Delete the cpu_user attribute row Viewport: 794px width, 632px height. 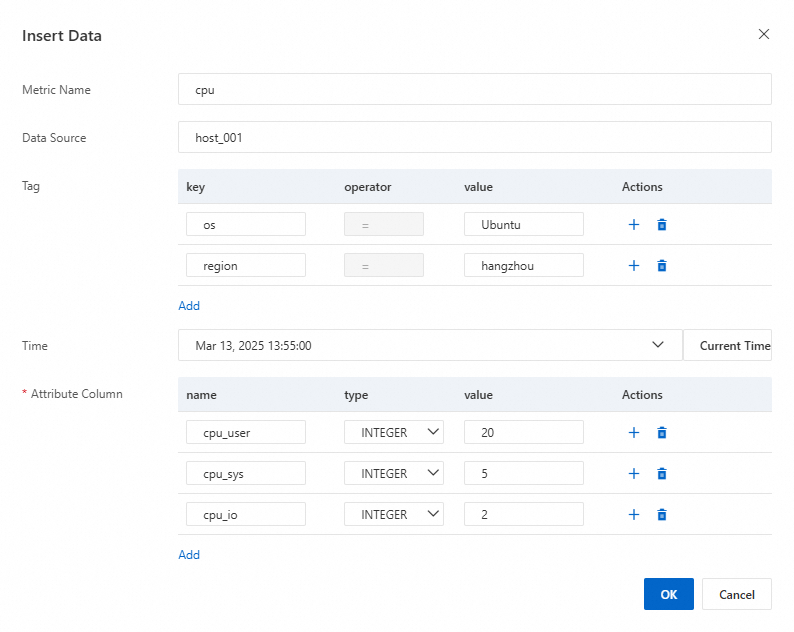pos(661,433)
